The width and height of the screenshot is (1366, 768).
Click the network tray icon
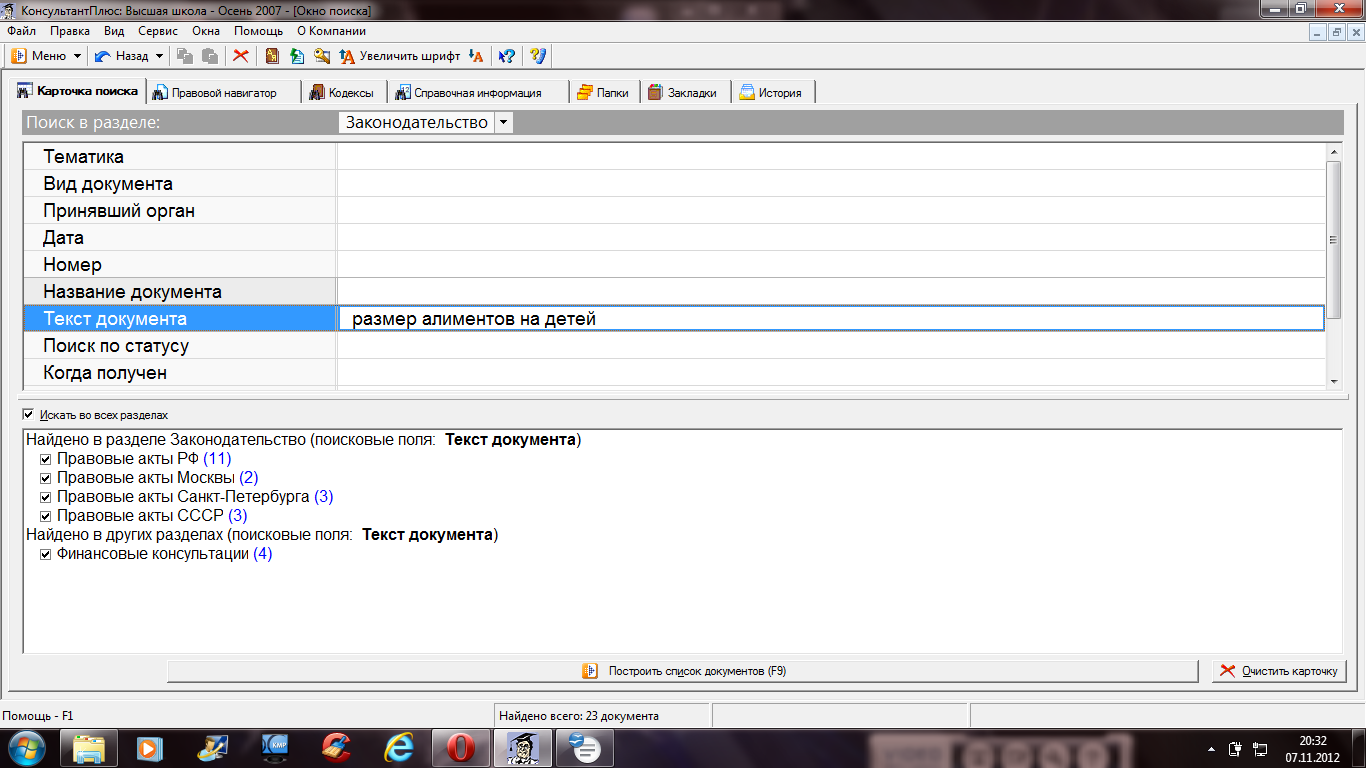[1260, 748]
